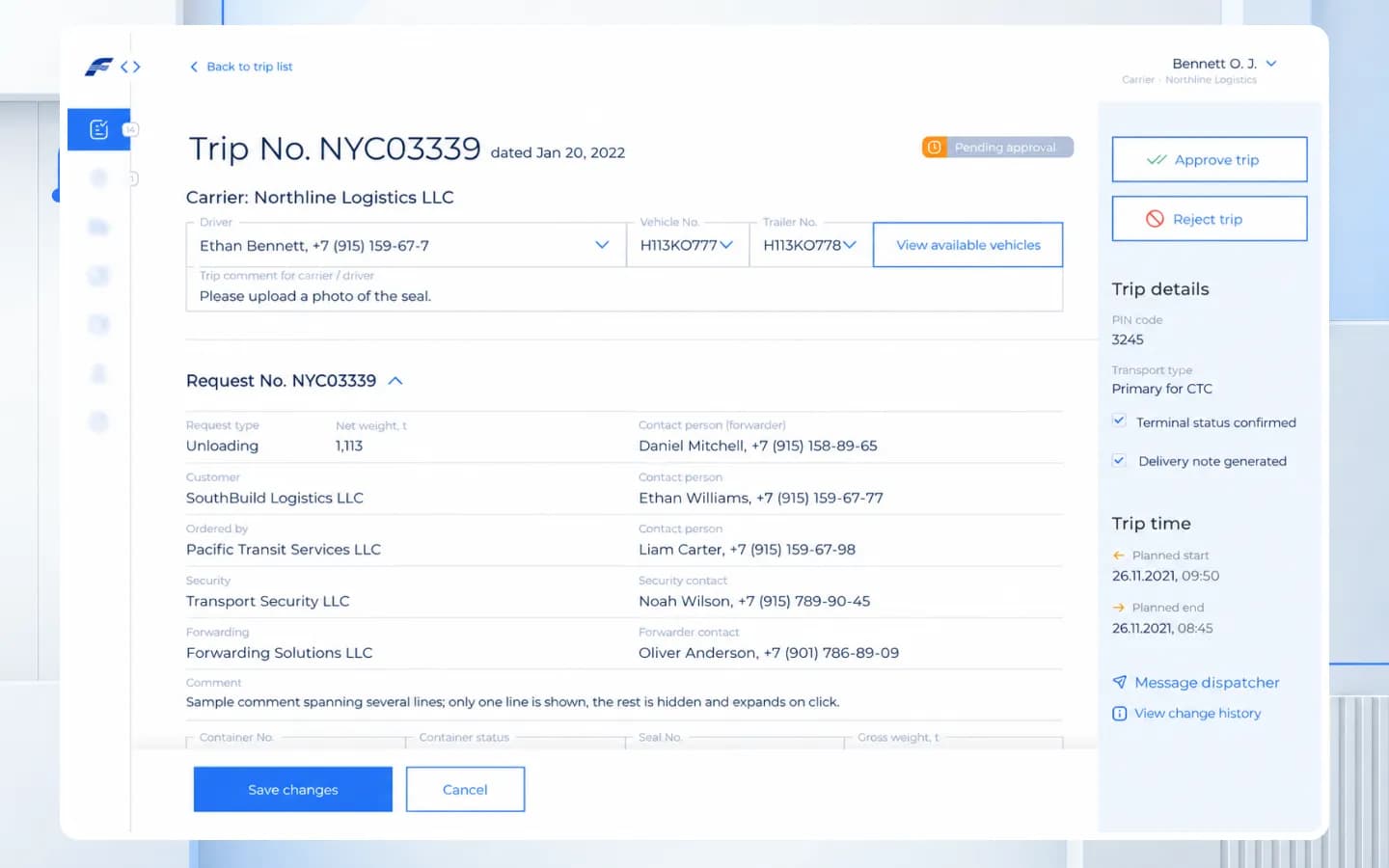The height and width of the screenshot is (868, 1389).
Task: Click the blue company logo icon
Action: pyautogui.click(x=98, y=67)
